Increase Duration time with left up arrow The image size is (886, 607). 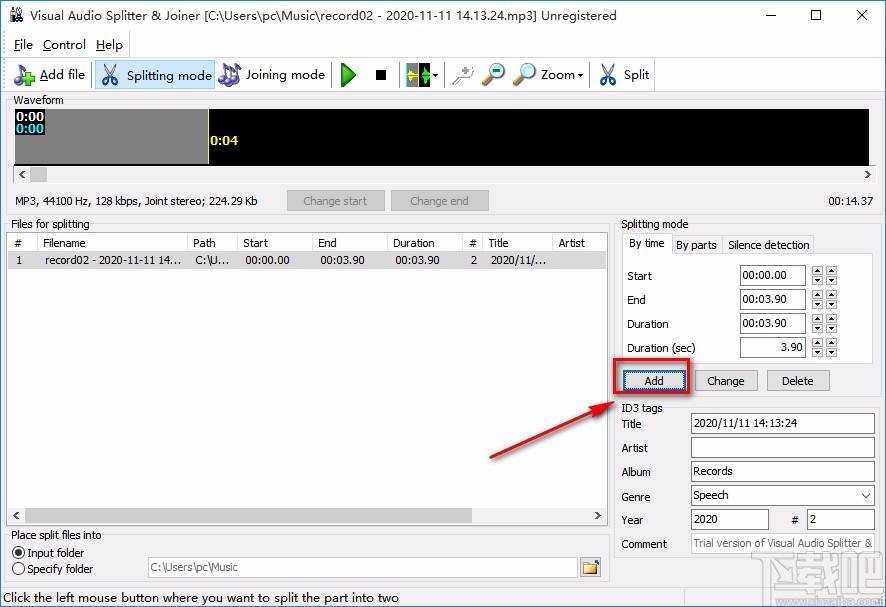[x=817, y=319]
